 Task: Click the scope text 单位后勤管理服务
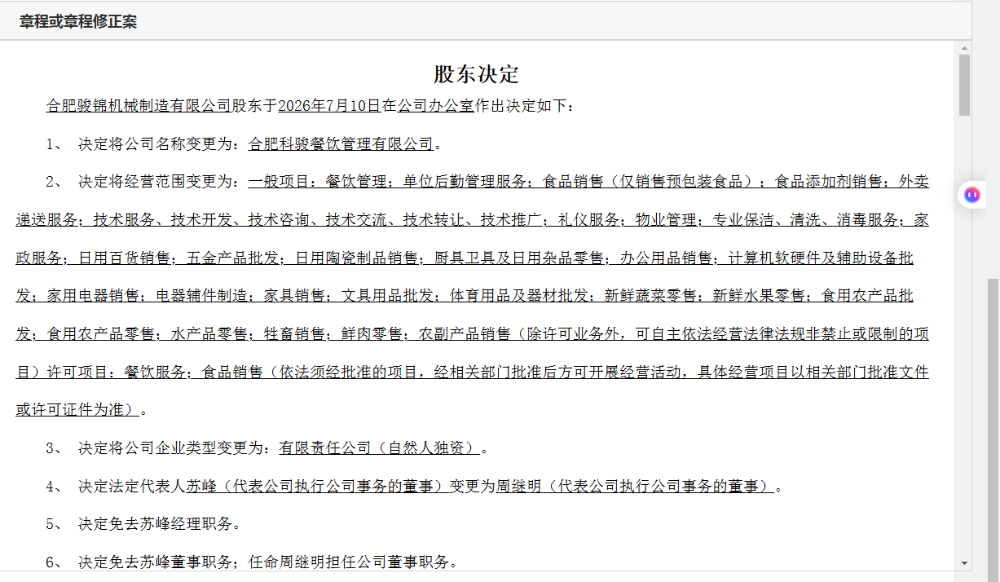[x=464, y=182]
